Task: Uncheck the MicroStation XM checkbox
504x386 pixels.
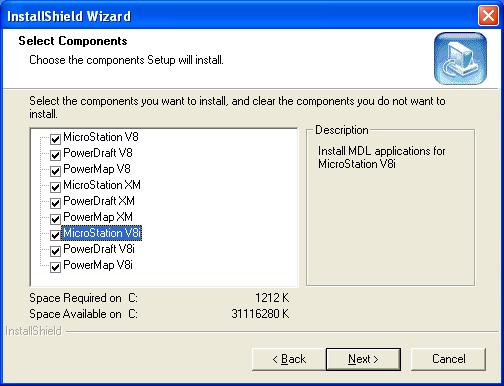Action: pos(55,187)
